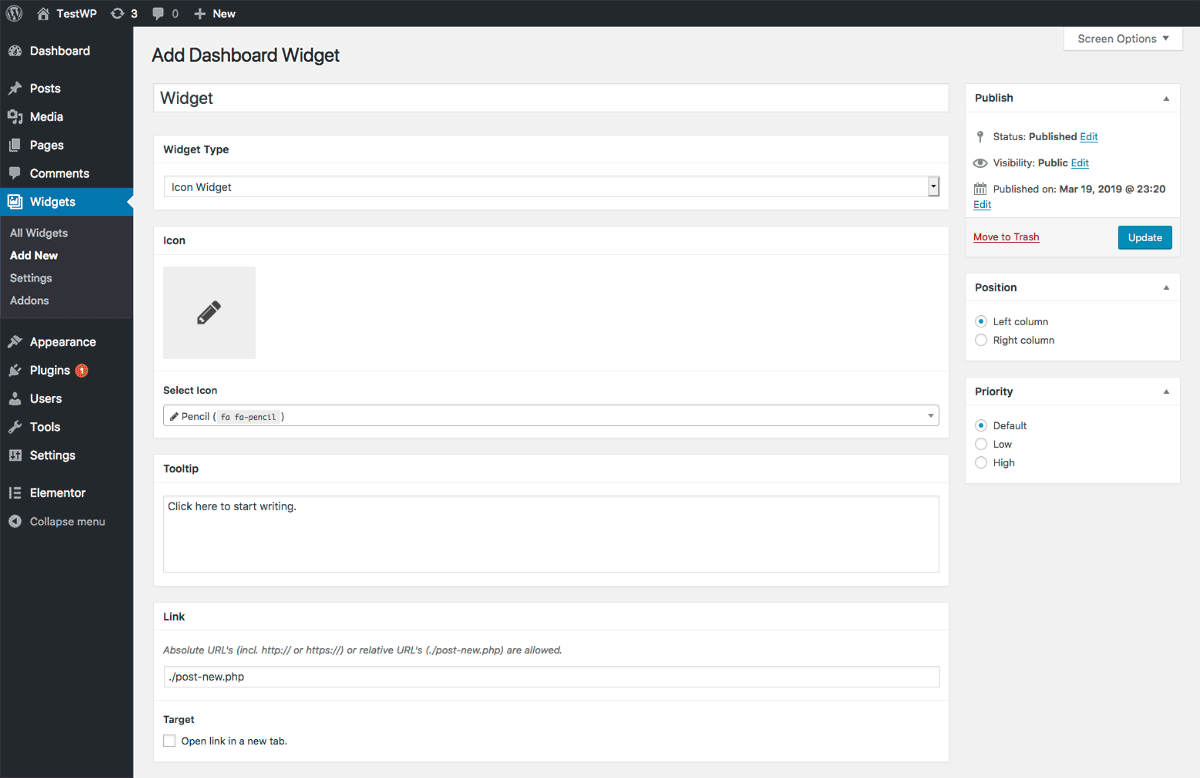This screenshot has height=778, width=1200.
Task: Enable Open link in a new tab
Action: [169, 741]
